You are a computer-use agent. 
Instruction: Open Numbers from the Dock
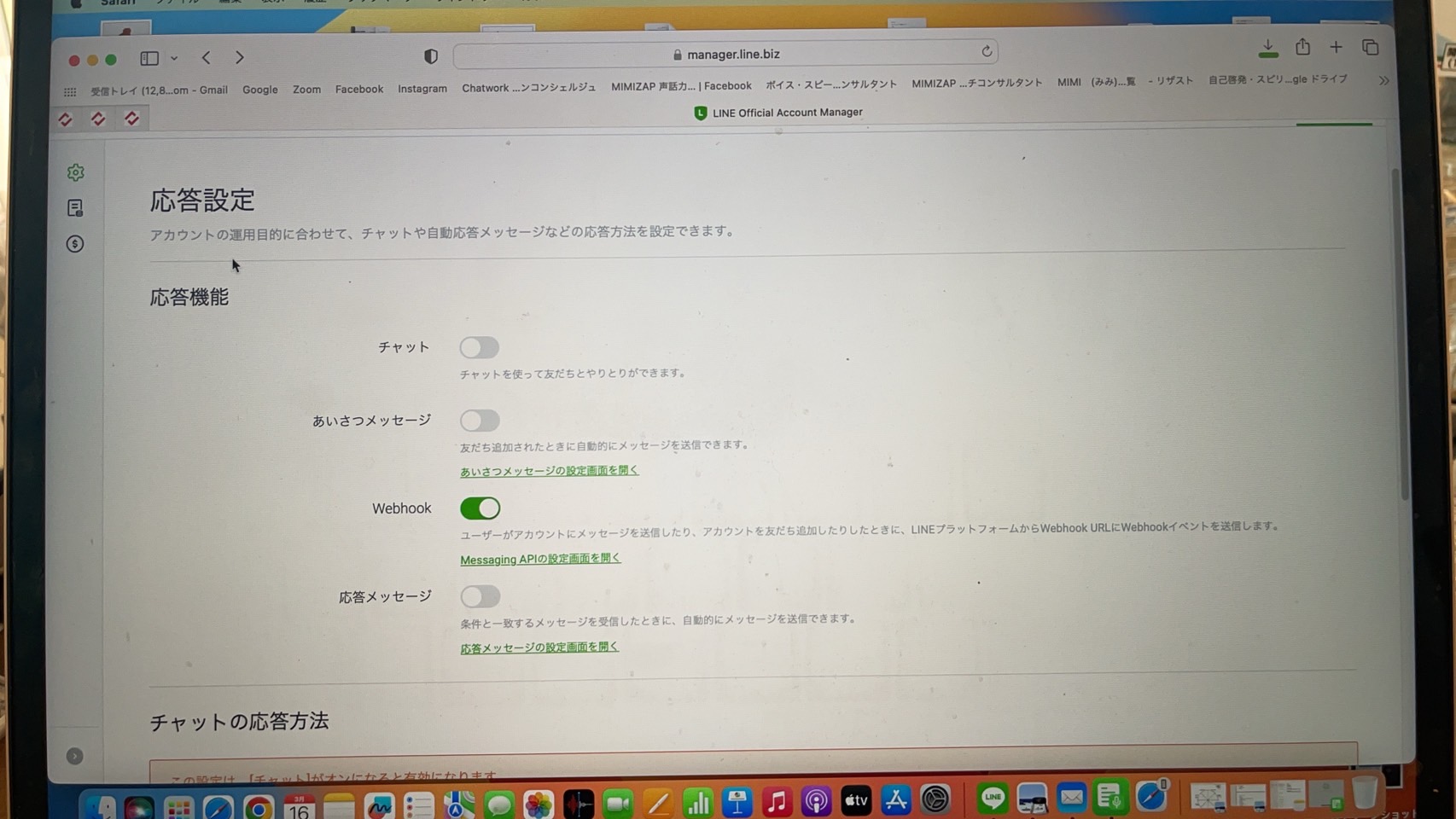click(697, 803)
